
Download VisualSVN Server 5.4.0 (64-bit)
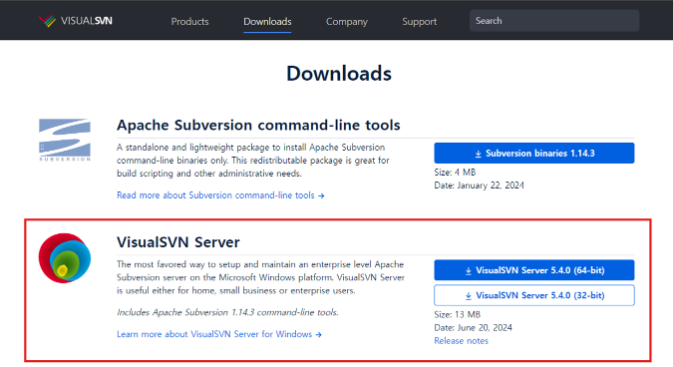coord(534,270)
